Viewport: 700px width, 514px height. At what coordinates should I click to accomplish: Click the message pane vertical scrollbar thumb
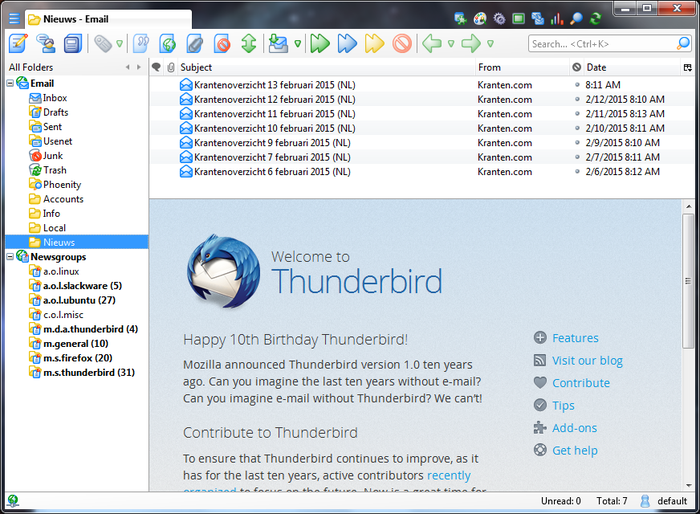click(x=688, y=281)
